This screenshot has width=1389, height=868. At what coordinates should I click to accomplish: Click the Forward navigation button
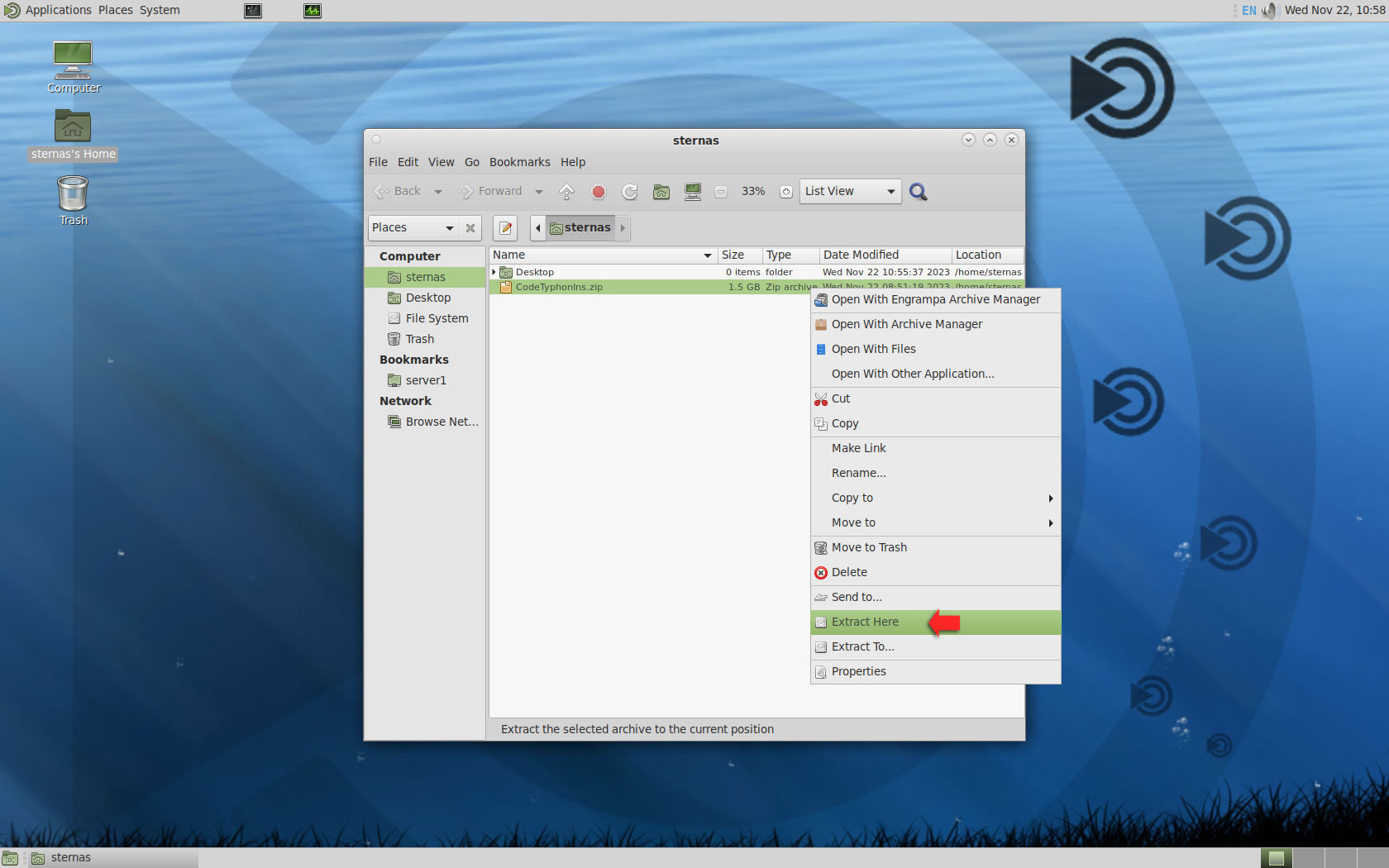[490, 192]
